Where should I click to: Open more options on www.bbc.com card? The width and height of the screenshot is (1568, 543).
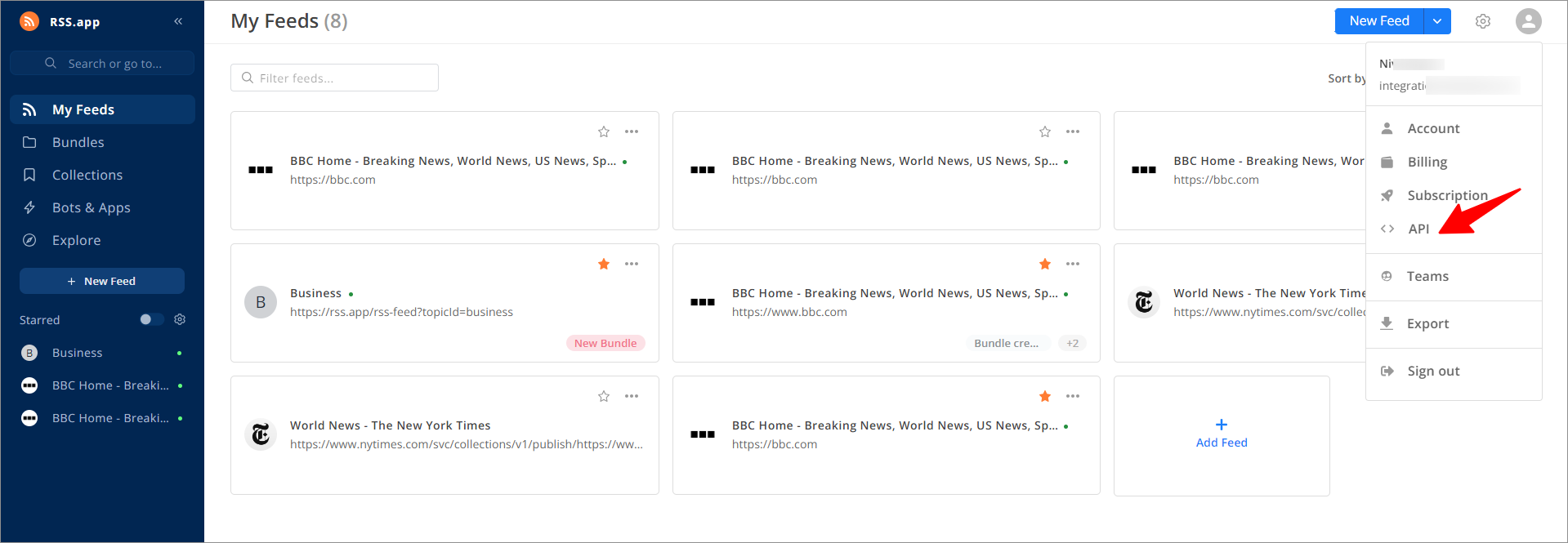pyautogui.click(x=1073, y=264)
